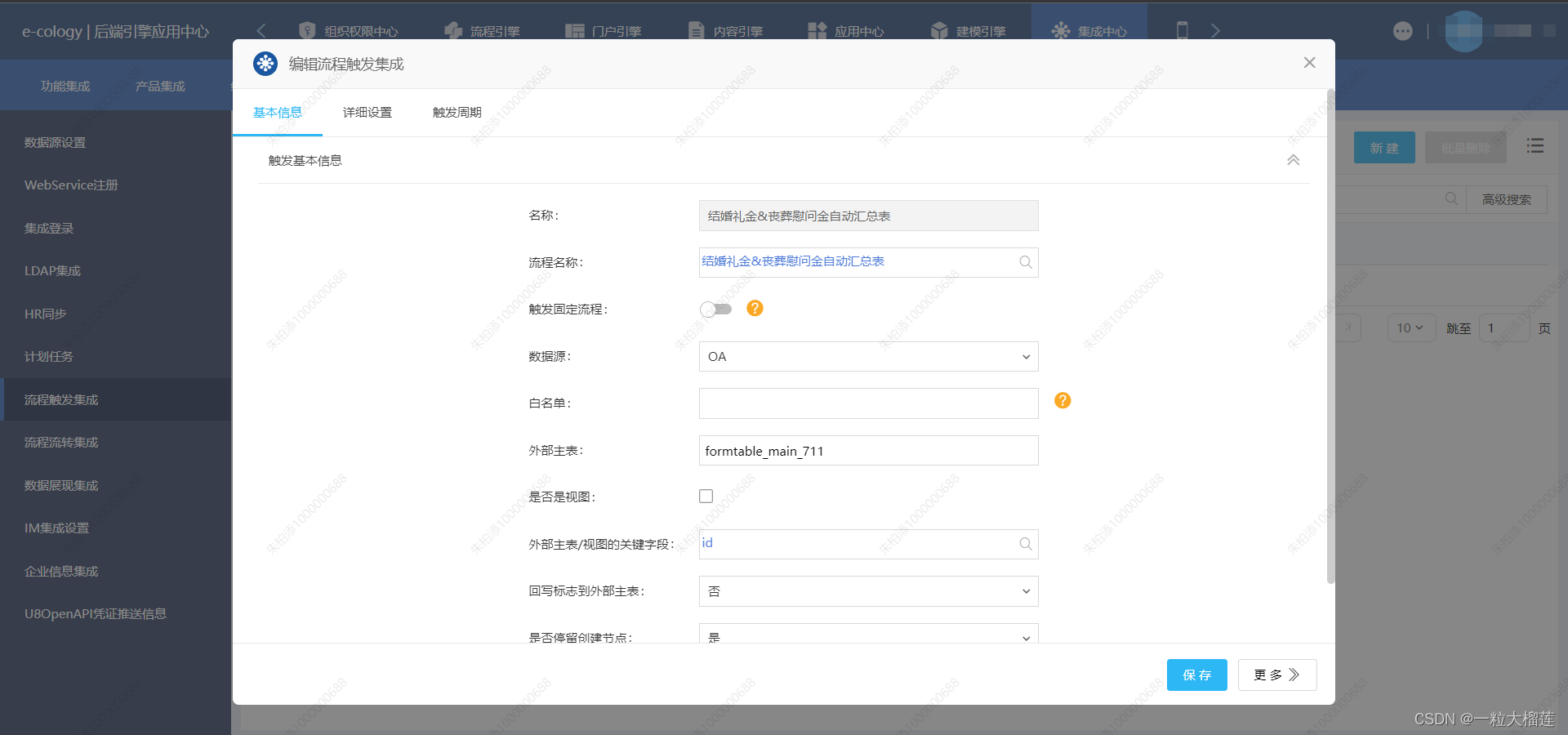Open the 回写标志到外部主表 dropdown
The width and height of the screenshot is (1568, 735).
pos(867,590)
